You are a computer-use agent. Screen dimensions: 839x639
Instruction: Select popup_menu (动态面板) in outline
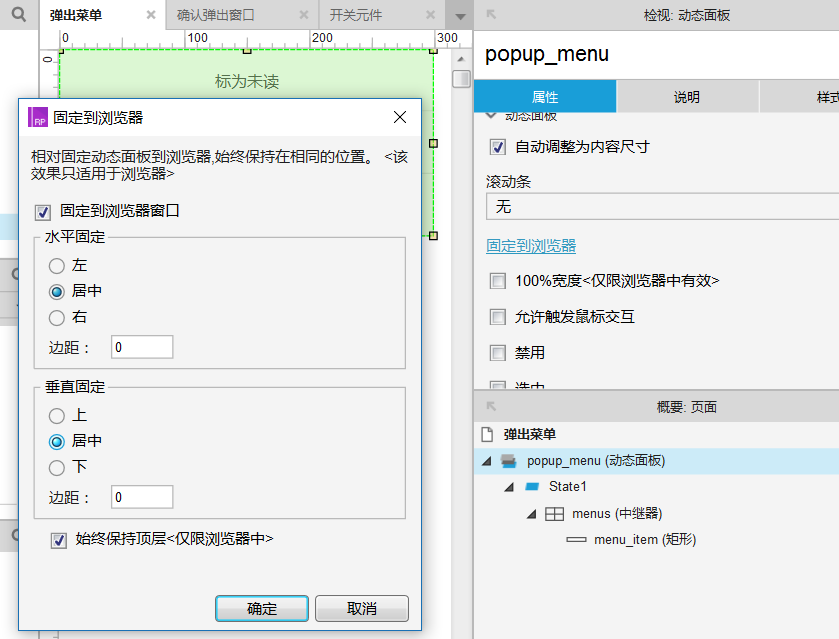tap(596, 461)
